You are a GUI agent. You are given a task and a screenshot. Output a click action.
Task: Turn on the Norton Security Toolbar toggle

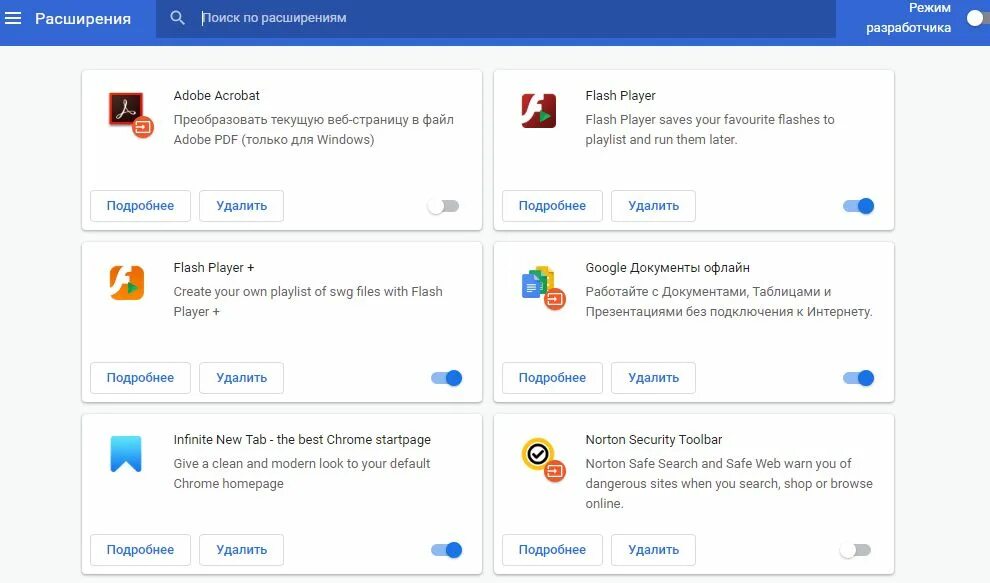(855, 550)
